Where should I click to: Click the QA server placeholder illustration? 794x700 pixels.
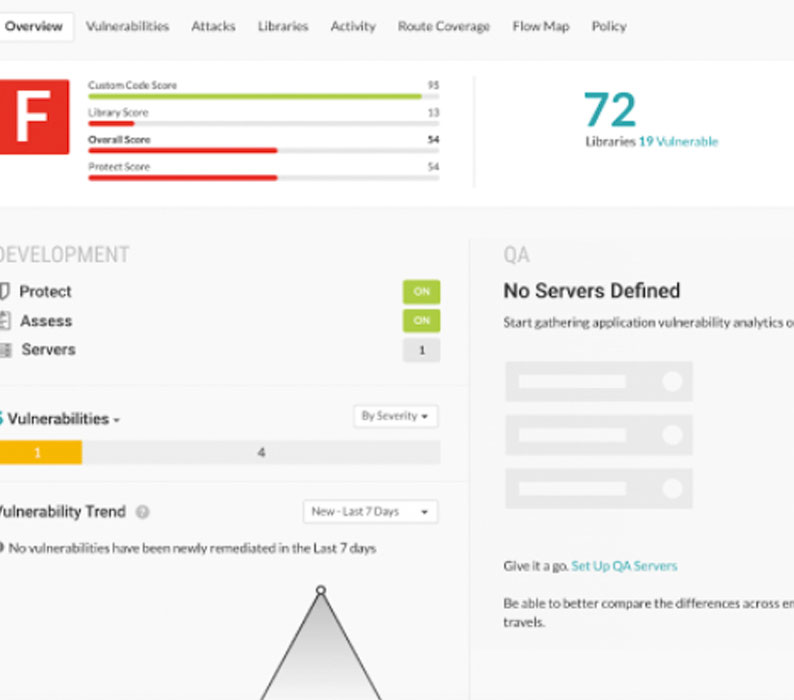(598, 435)
